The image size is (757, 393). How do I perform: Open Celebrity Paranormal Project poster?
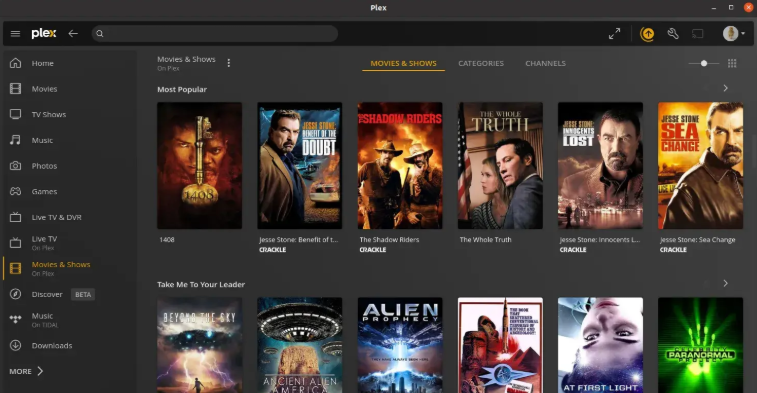coord(701,345)
